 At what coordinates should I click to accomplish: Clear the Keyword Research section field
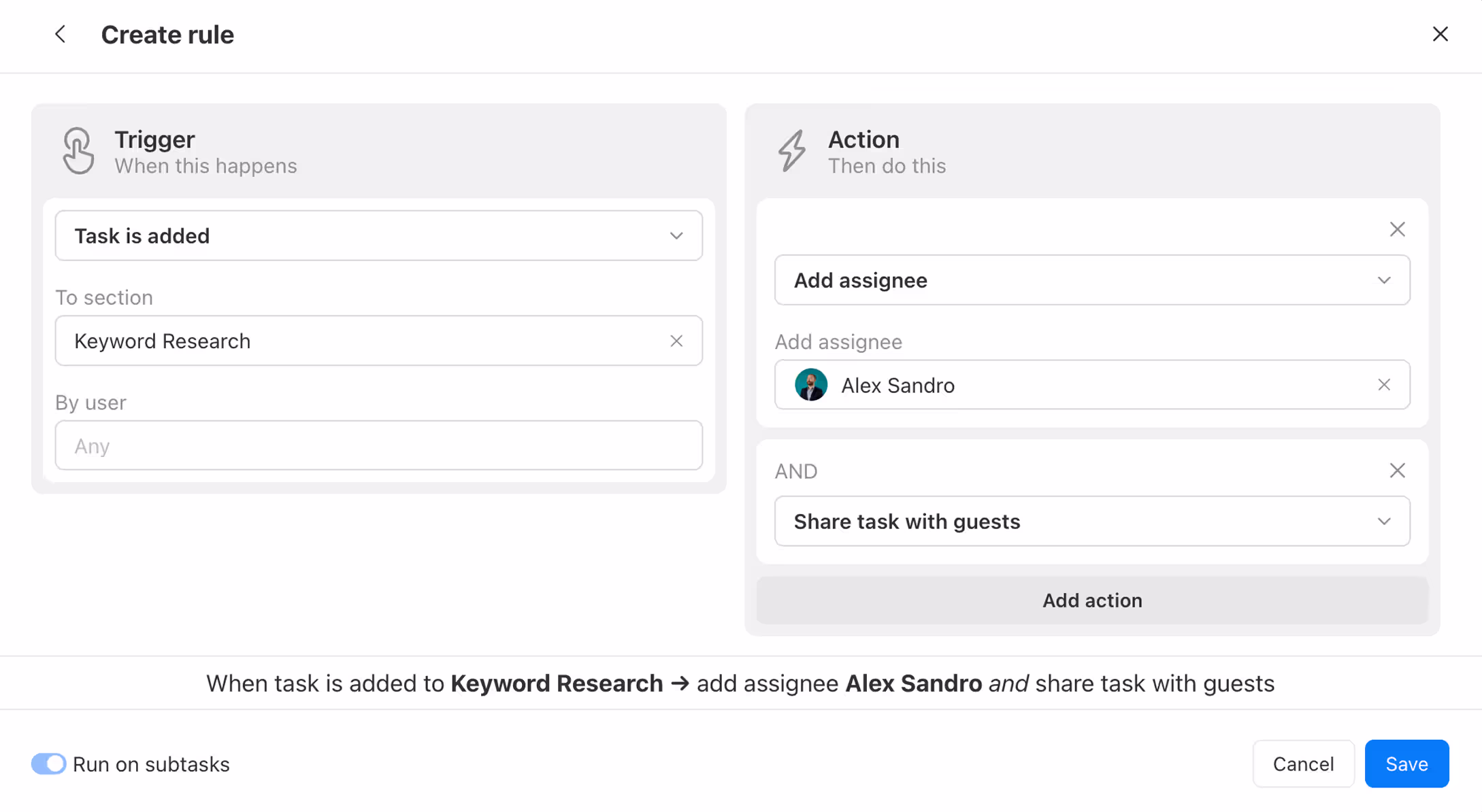point(676,341)
